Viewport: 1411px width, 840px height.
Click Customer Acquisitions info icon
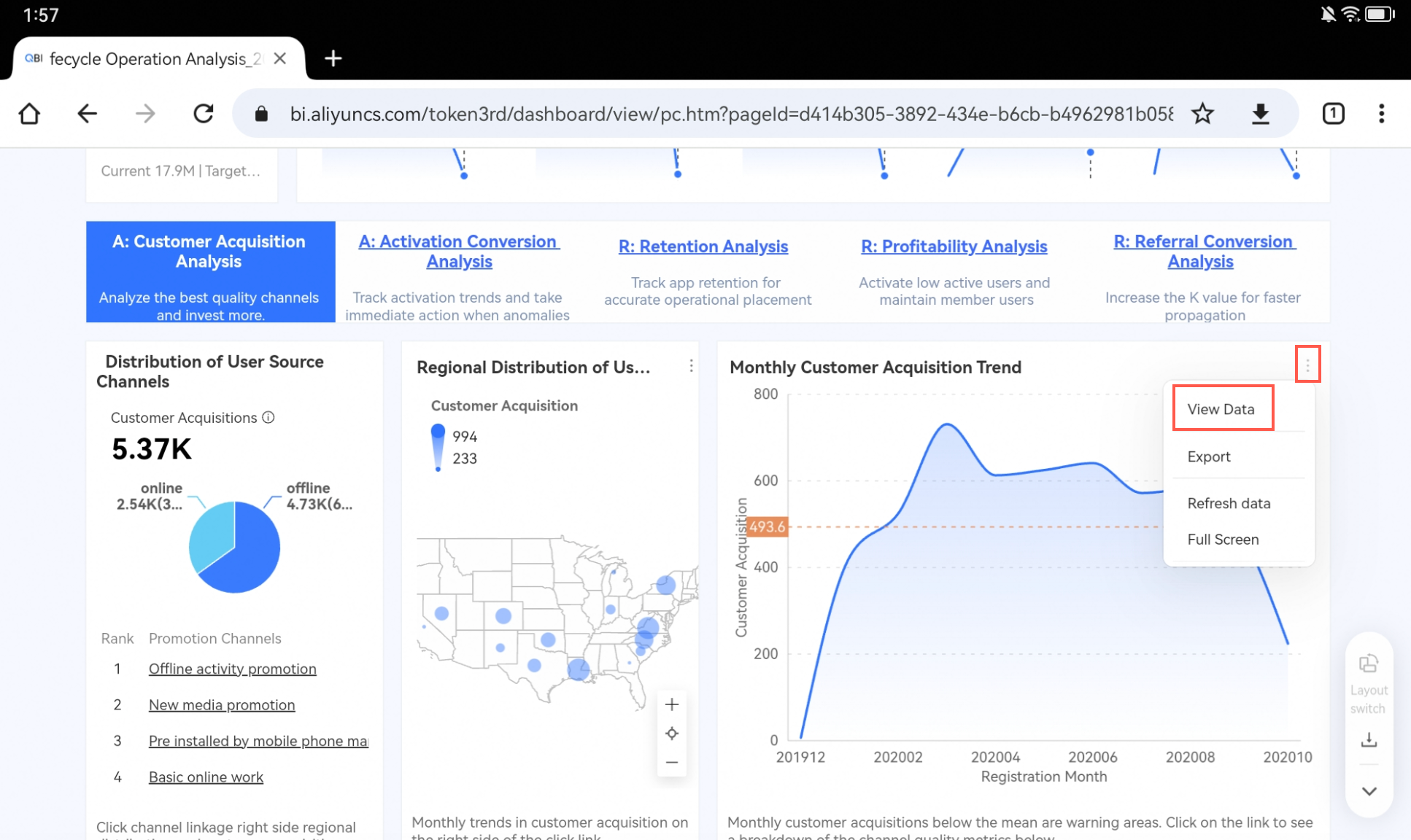click(268, 417)
